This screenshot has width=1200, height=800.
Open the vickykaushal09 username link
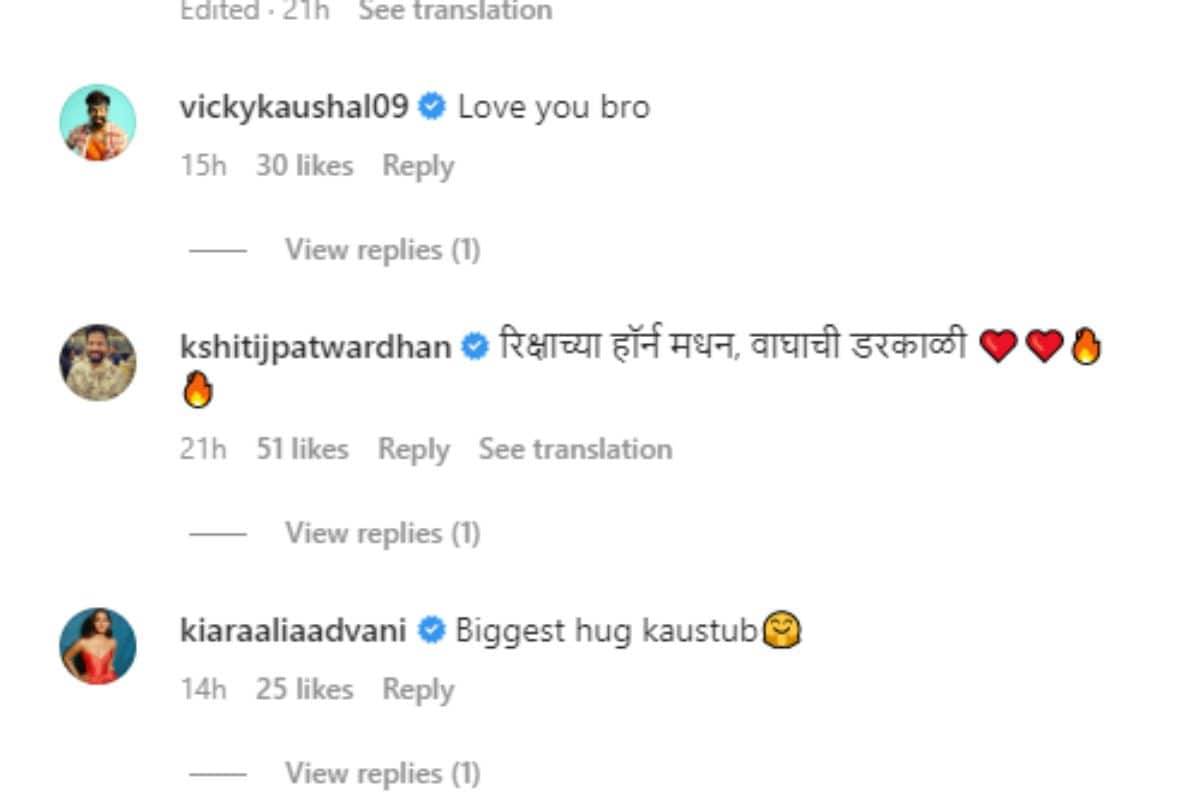coord(294,107)
